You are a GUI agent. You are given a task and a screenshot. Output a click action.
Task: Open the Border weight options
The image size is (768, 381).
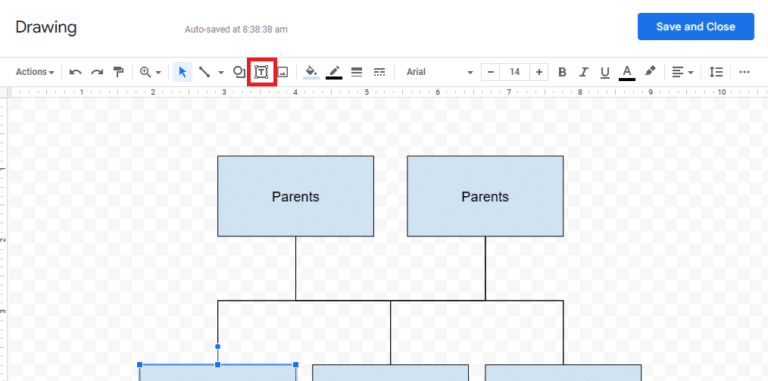tap(357, 72)
